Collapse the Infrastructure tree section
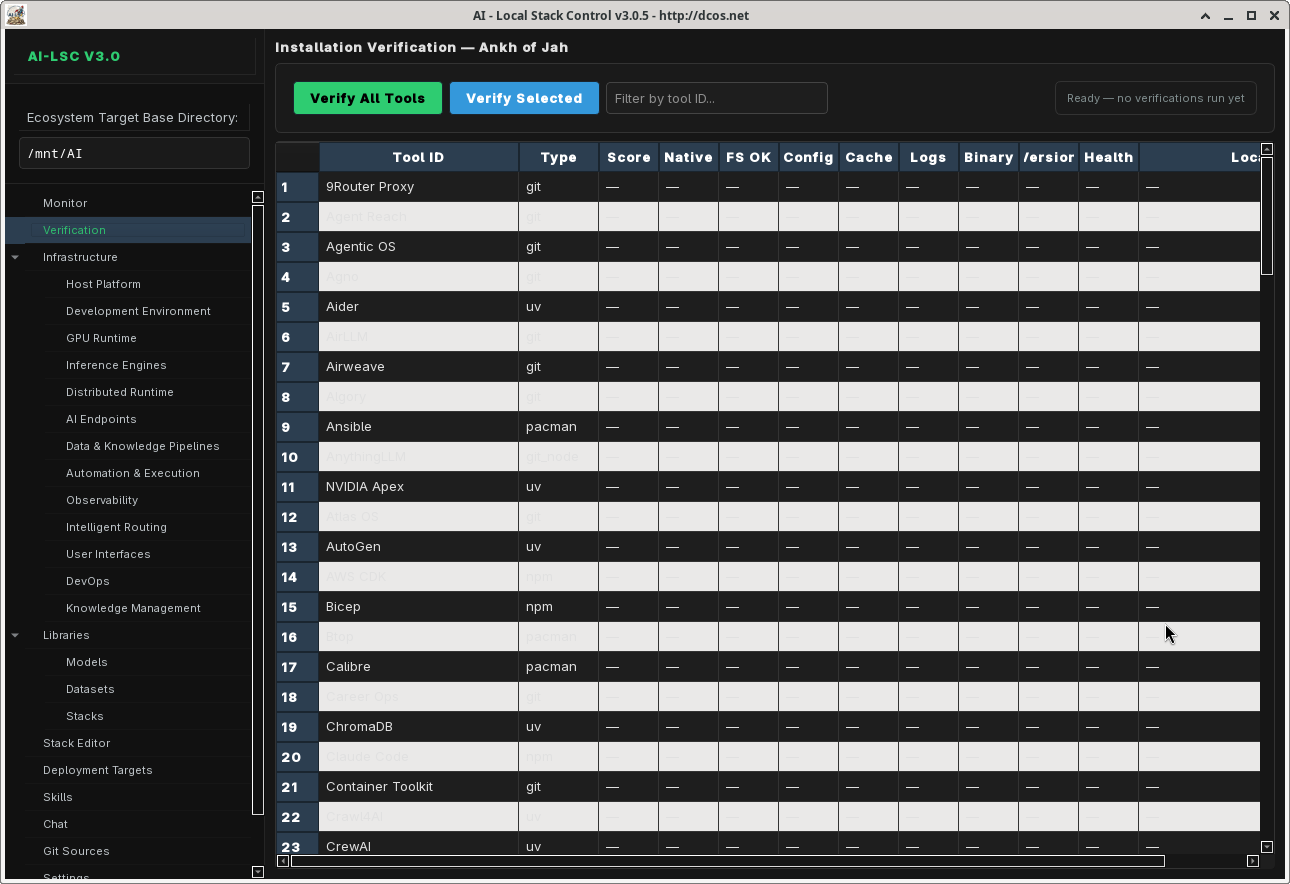The image size is (1290, 884). point(15,257)
